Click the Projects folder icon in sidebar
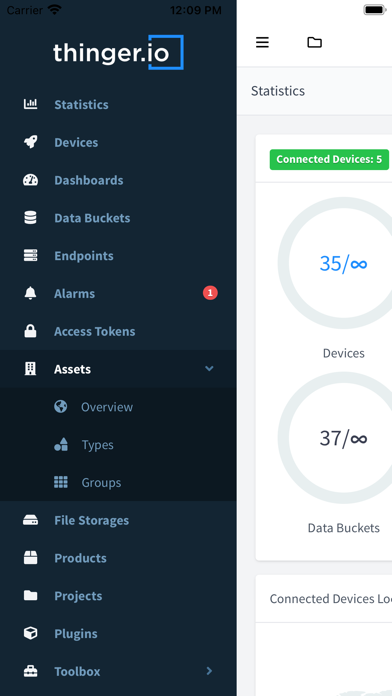The image size is (392, 696). click(30, 595)
